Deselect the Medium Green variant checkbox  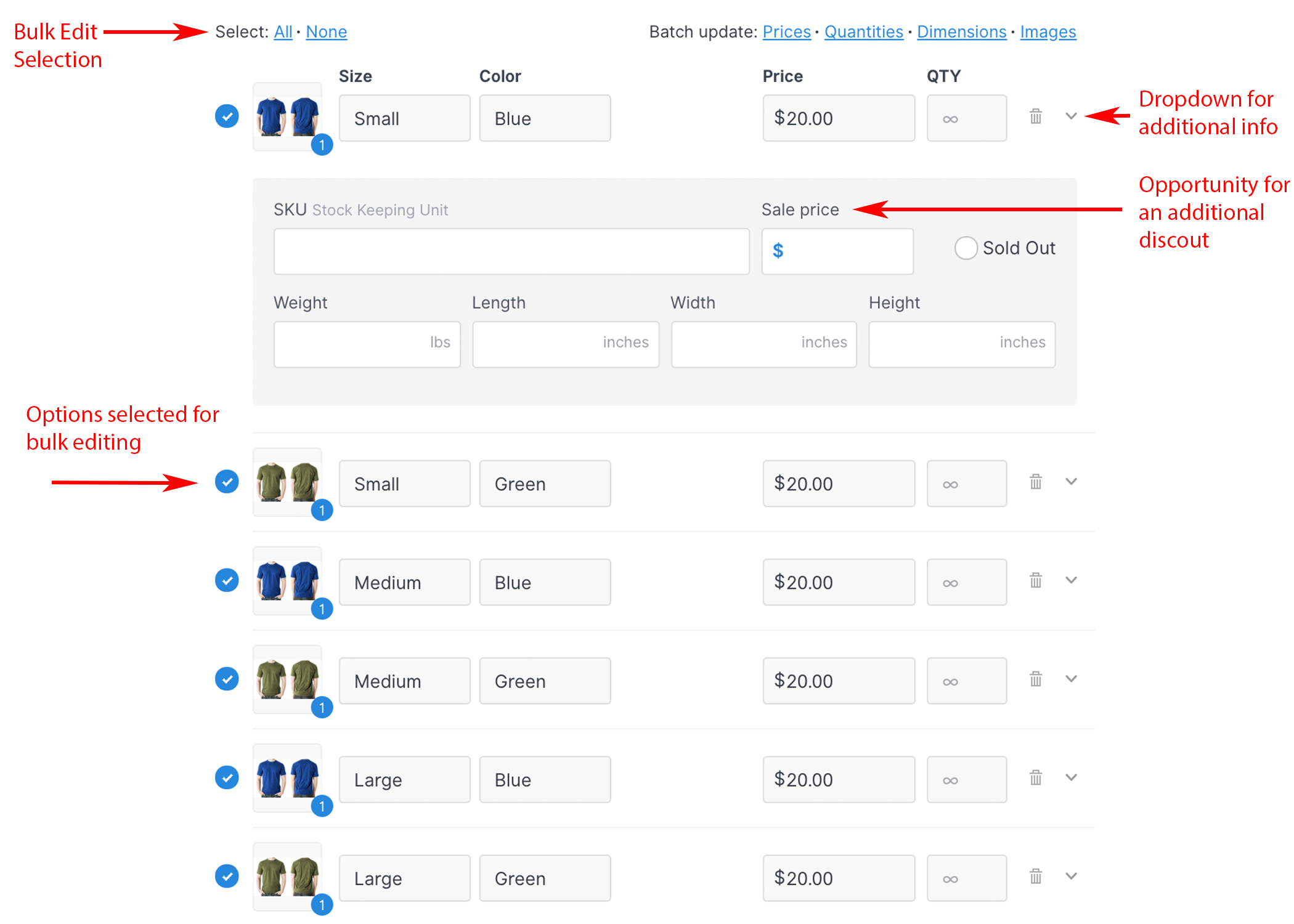[227, 679]
